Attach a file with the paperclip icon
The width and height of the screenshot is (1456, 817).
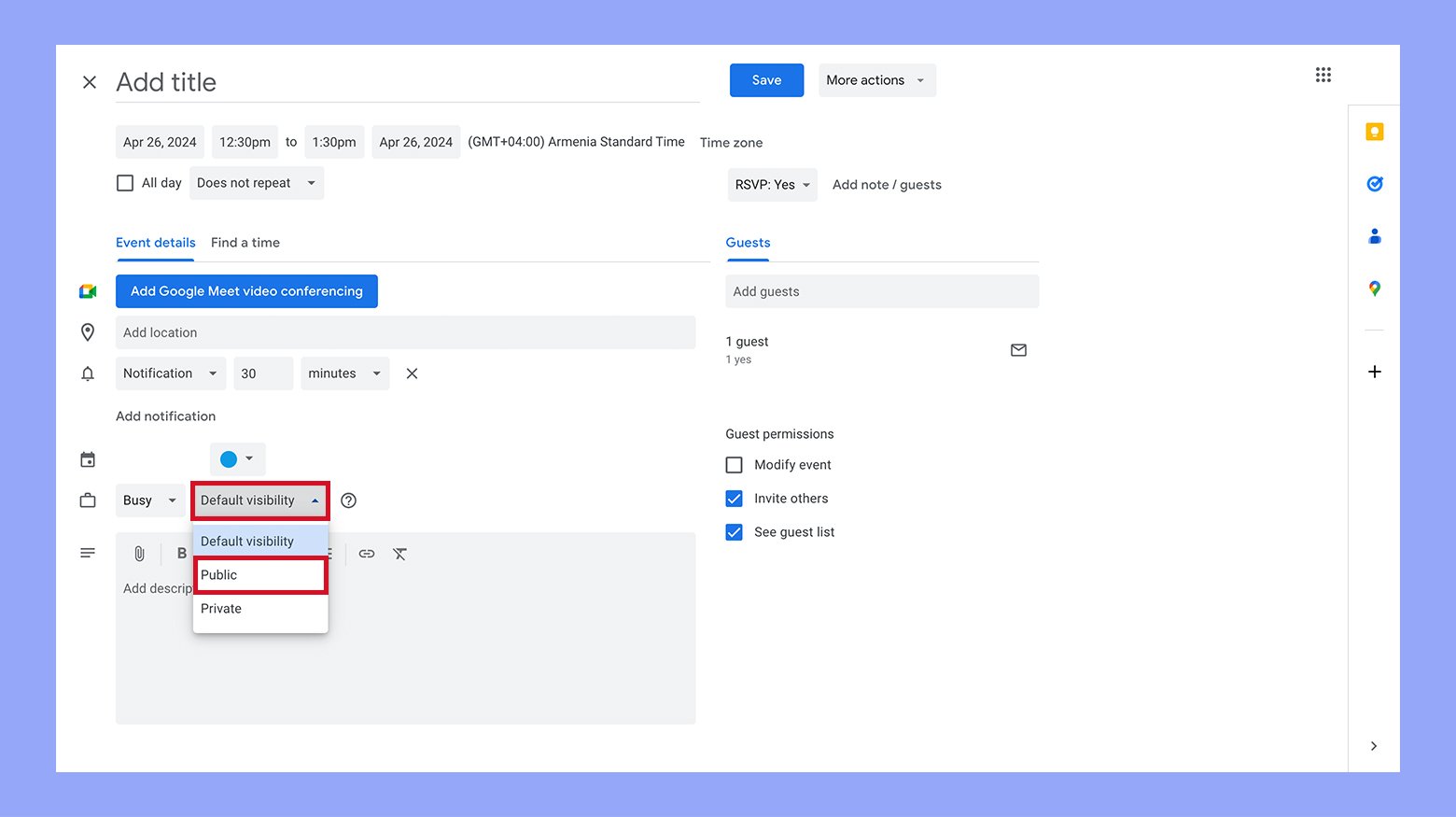click(x=138, y=553)
